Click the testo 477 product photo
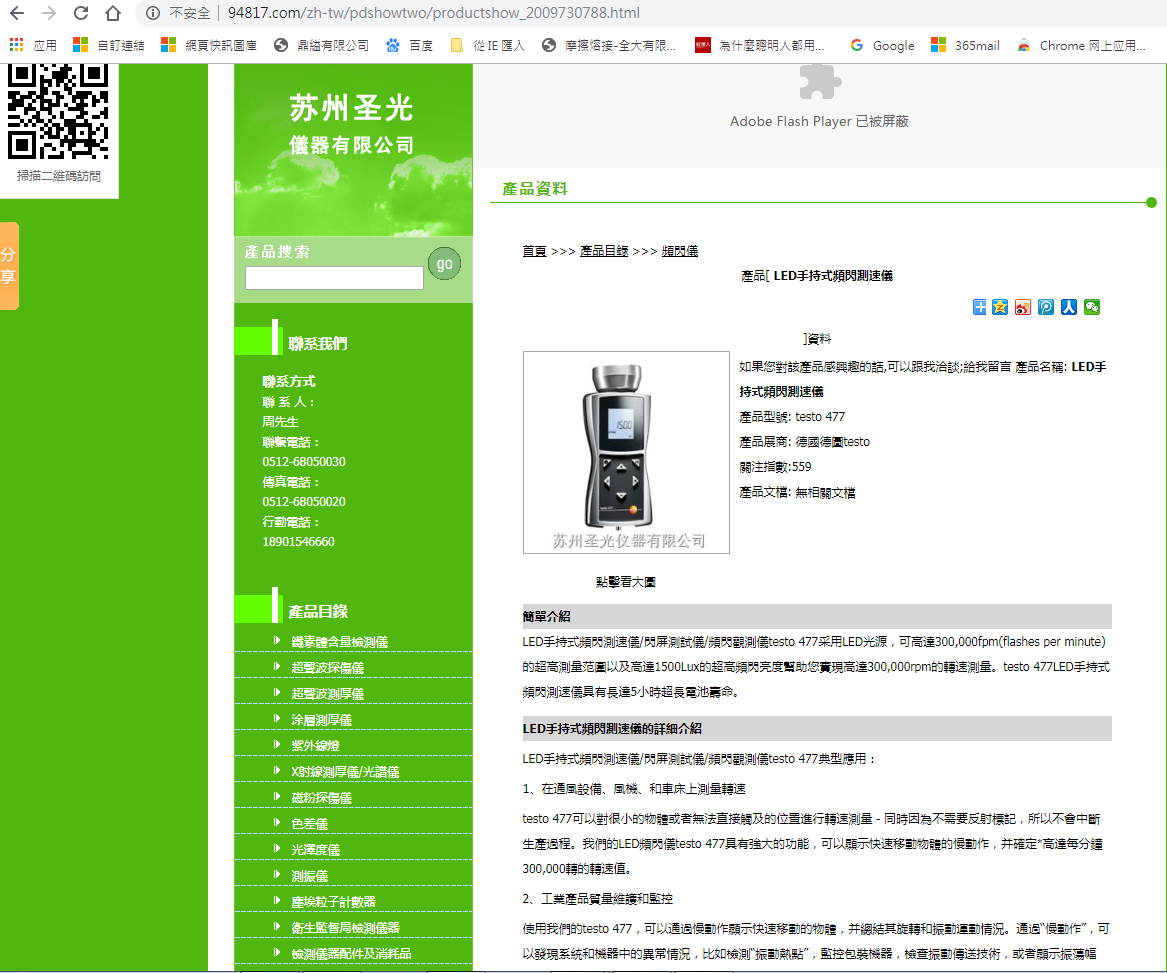 pos(626,452)
